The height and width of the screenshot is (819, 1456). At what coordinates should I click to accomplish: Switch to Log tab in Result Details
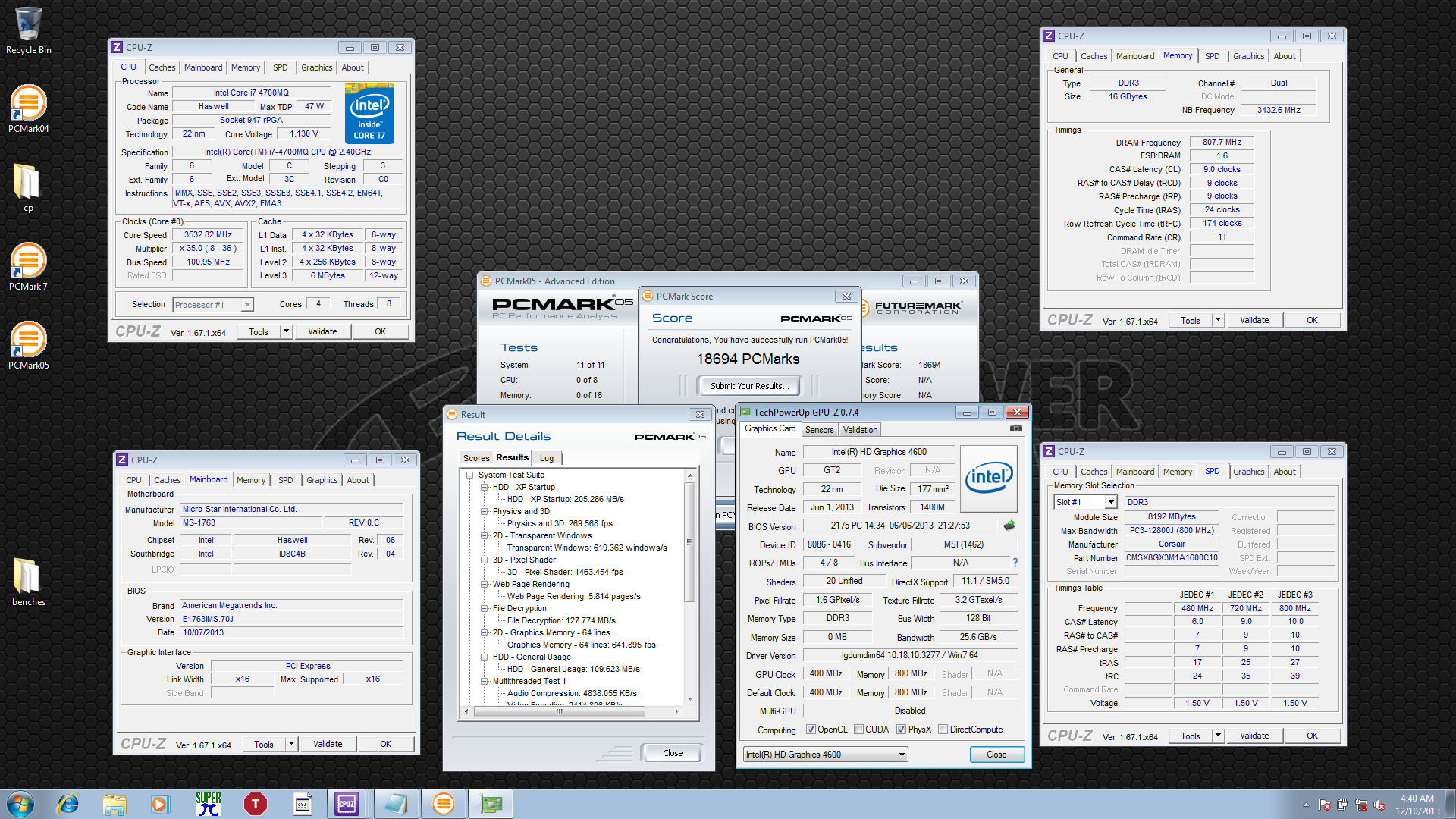(547, 458)
